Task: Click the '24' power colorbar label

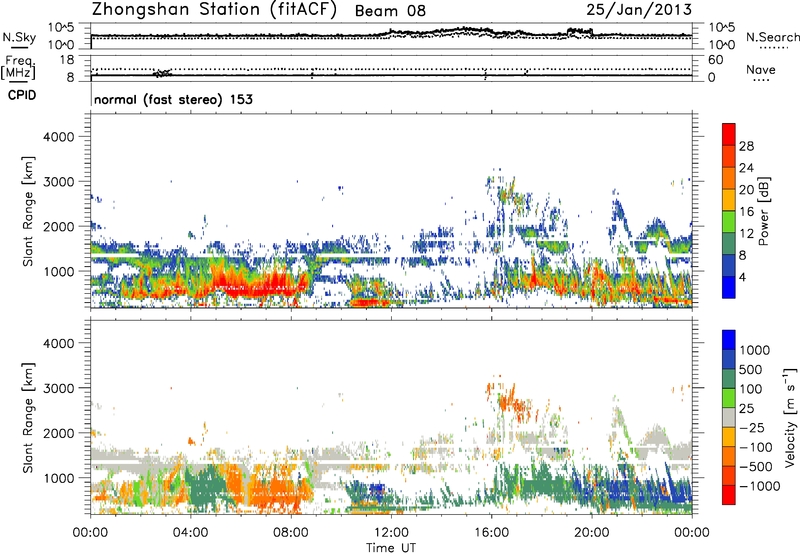Action: coord(746,168)
